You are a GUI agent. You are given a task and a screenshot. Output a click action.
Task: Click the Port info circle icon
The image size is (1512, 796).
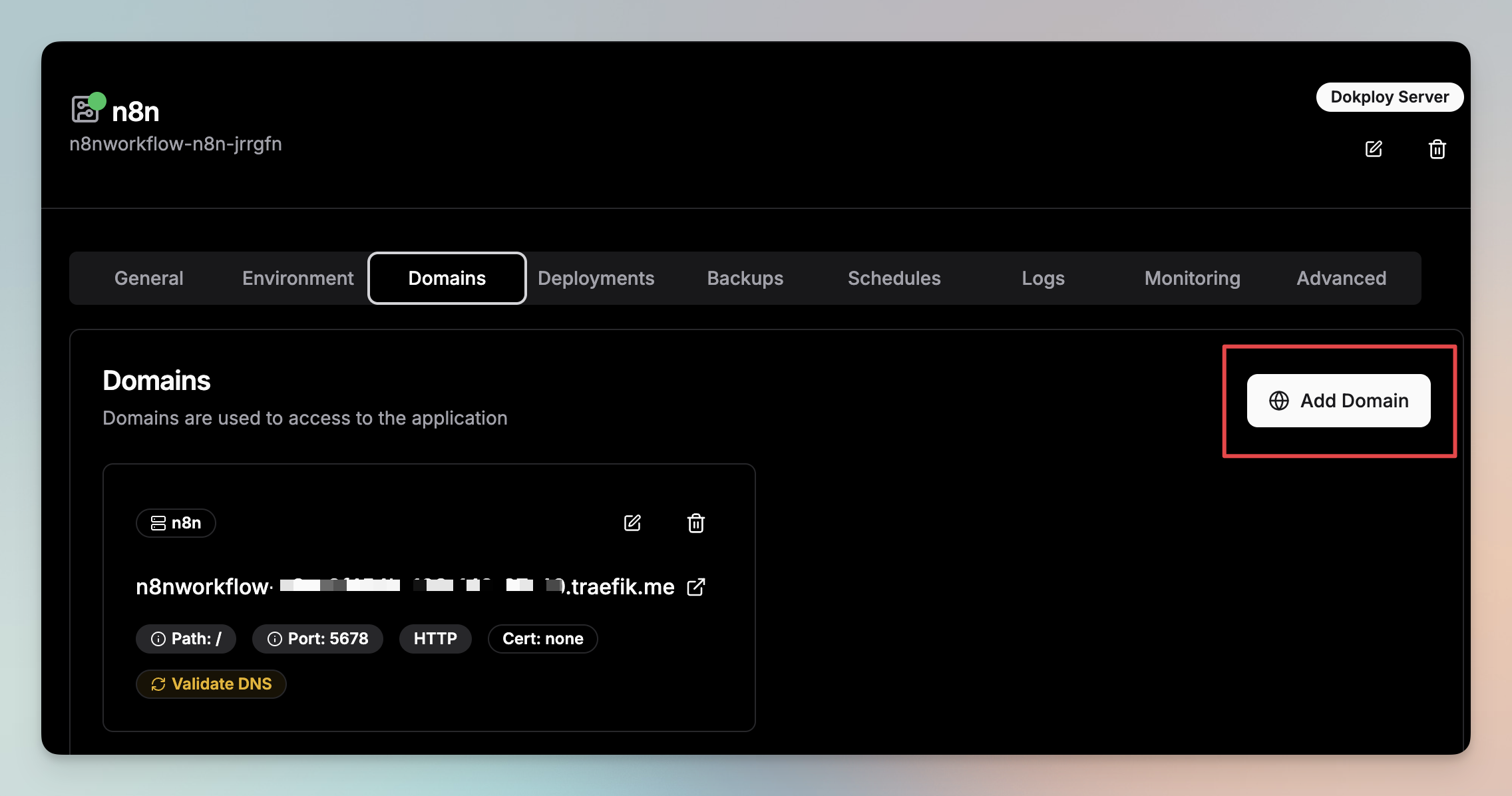275,639
